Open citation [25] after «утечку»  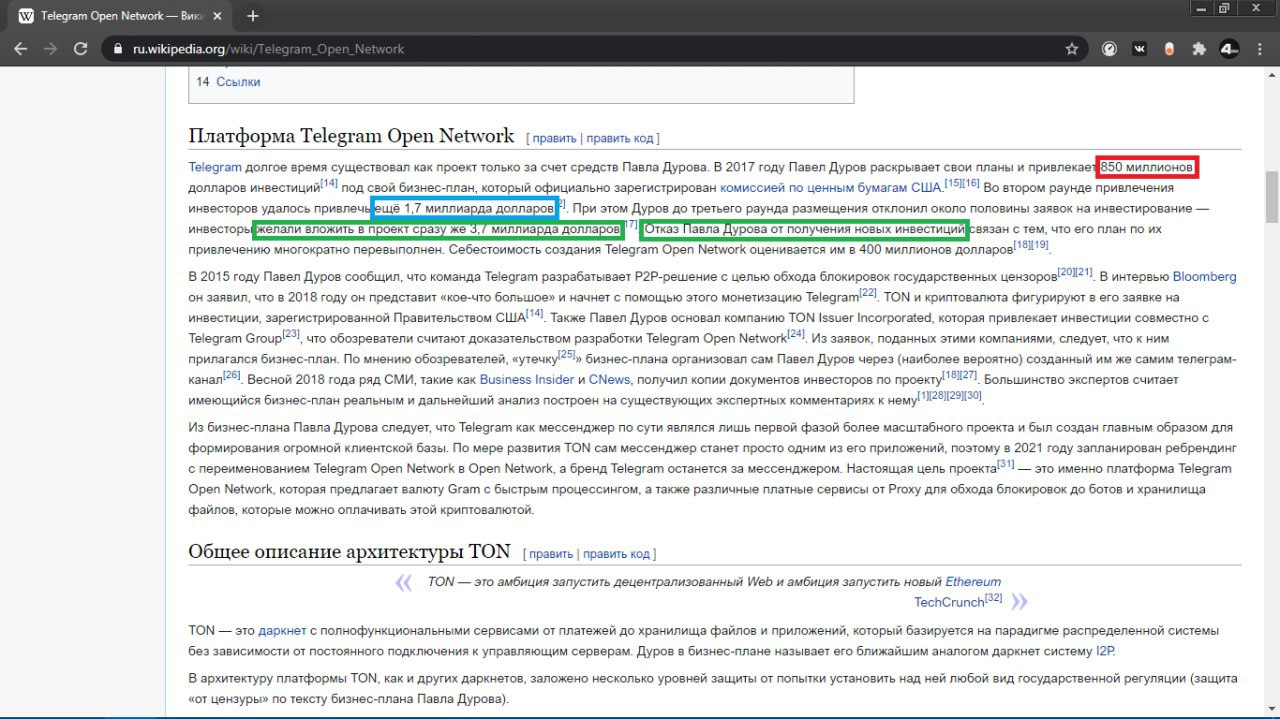(567, 354)
